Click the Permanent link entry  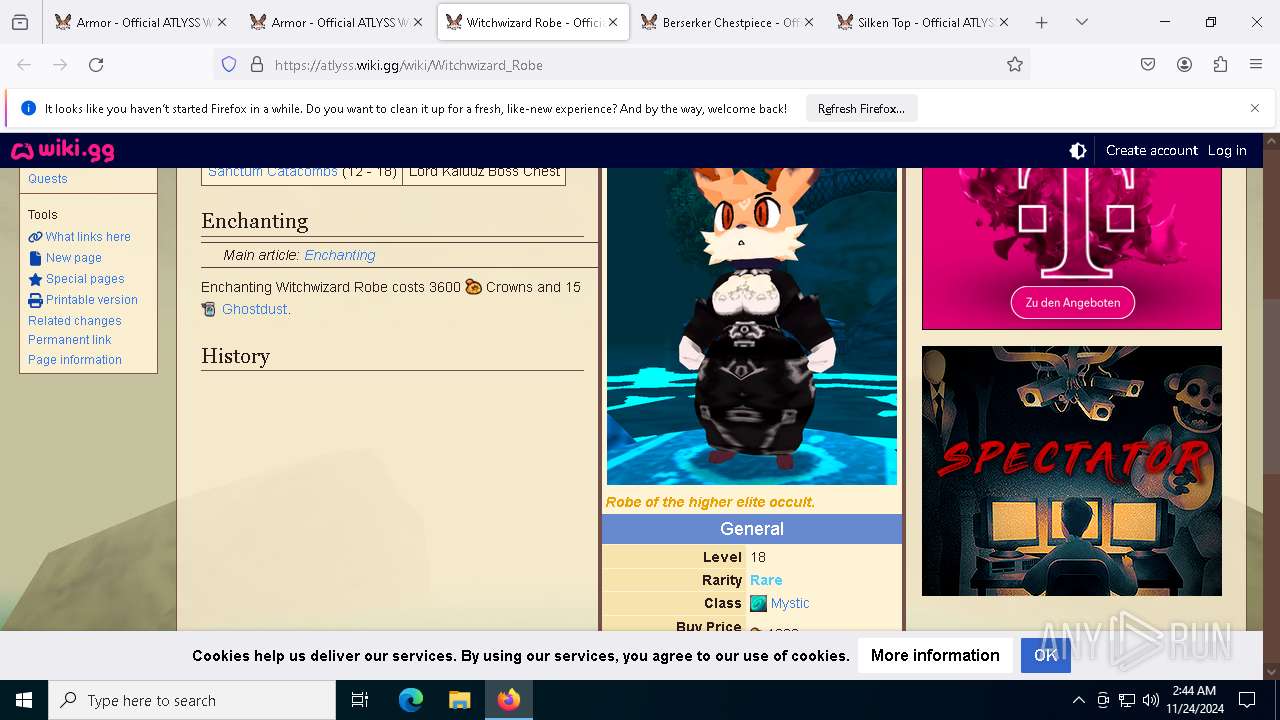coord(70,340)
